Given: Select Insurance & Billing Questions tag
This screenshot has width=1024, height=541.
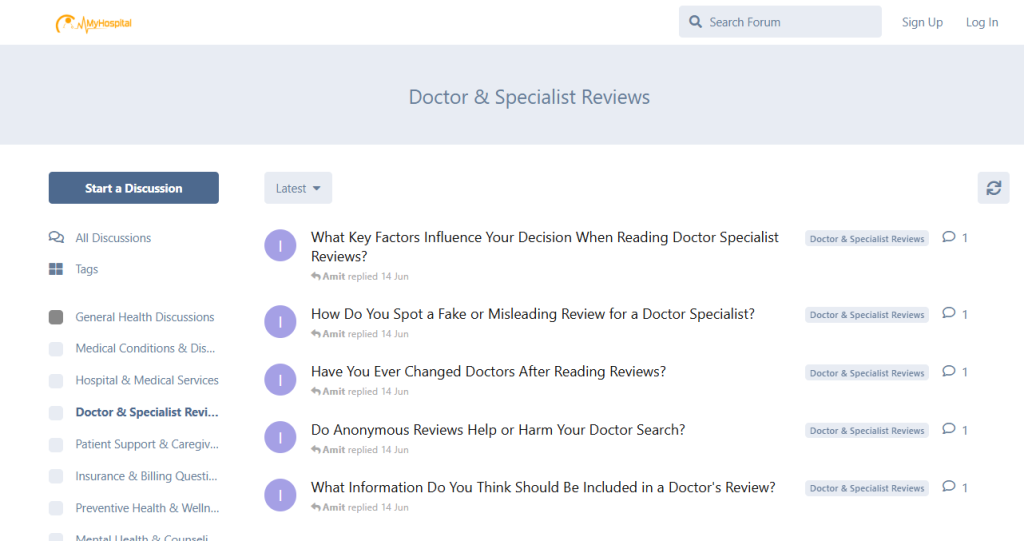Looking at the screenshot, I should pyautogui.click(x=146, y=476).
